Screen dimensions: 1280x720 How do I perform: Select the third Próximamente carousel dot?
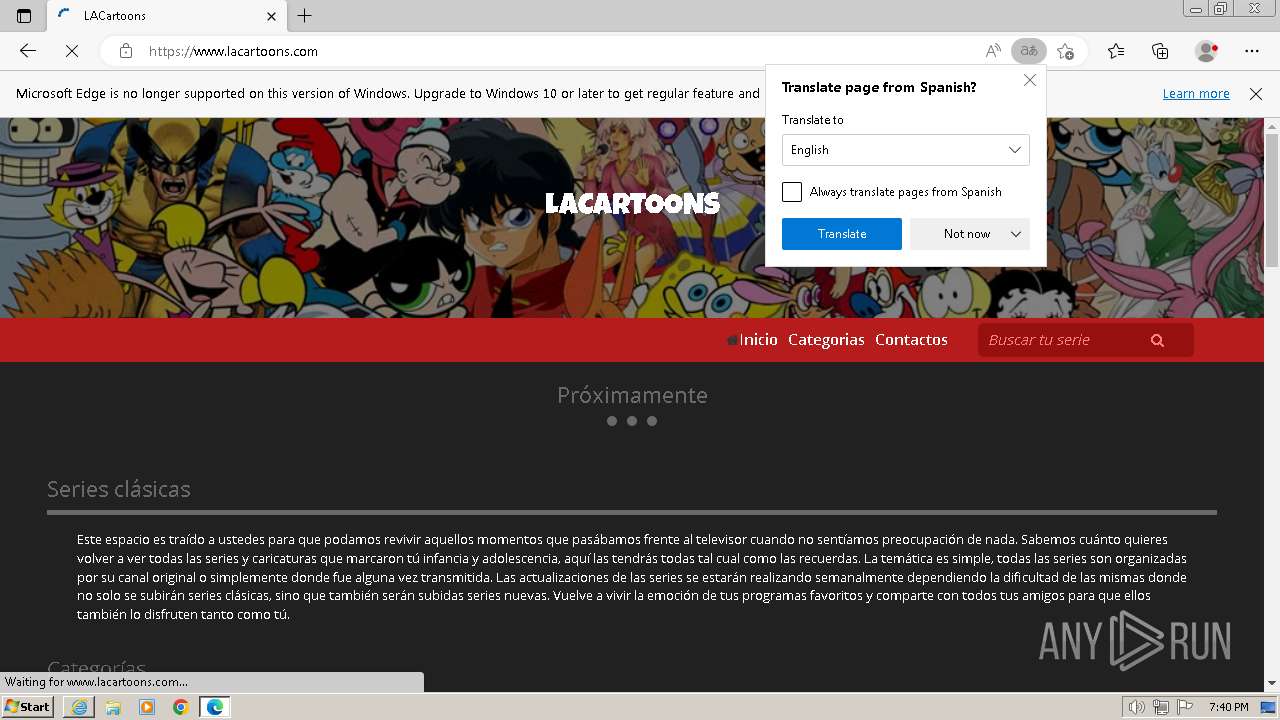(652, 421)
